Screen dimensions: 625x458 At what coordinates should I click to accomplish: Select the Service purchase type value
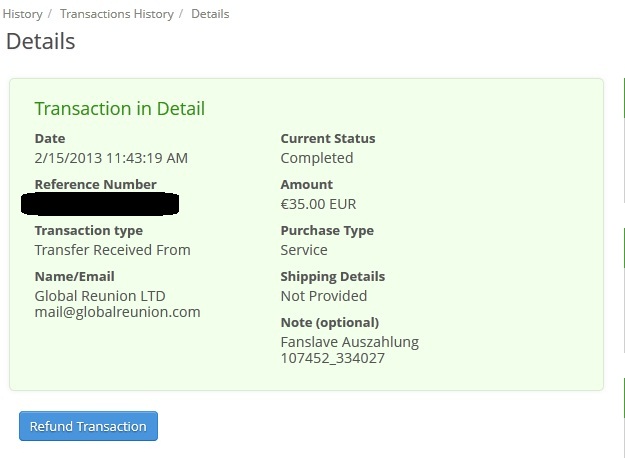pos(304,250)
